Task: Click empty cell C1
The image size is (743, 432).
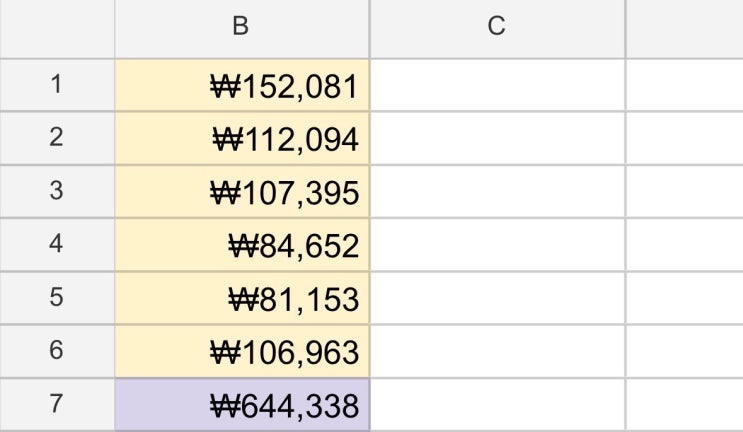Action: tap(496, 86)
